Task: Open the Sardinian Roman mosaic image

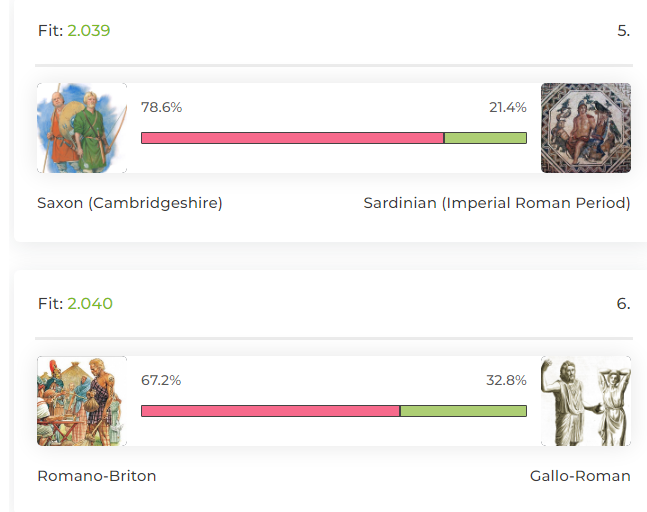Action: (586, 128)
